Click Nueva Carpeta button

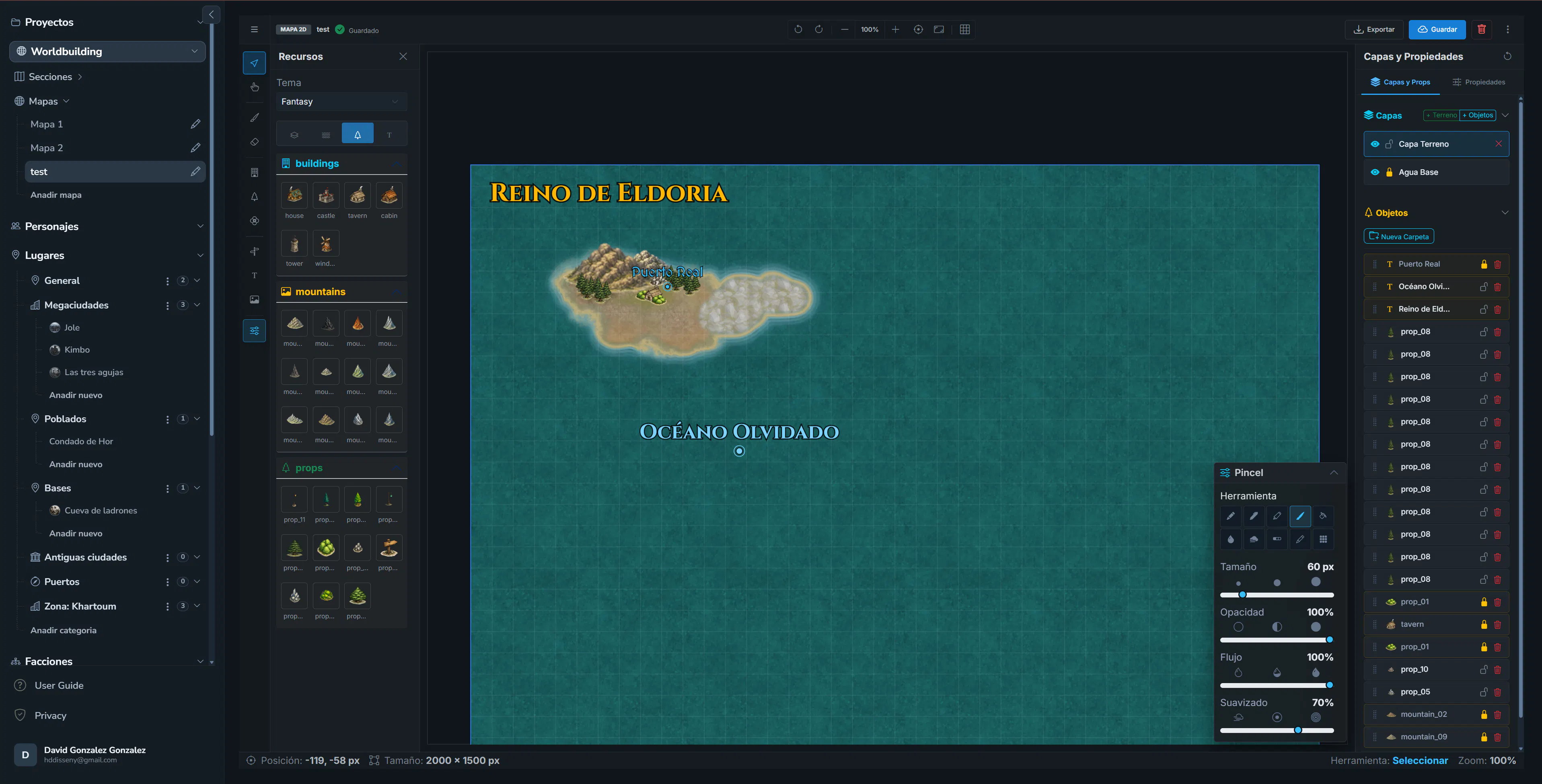[1398, 236]
